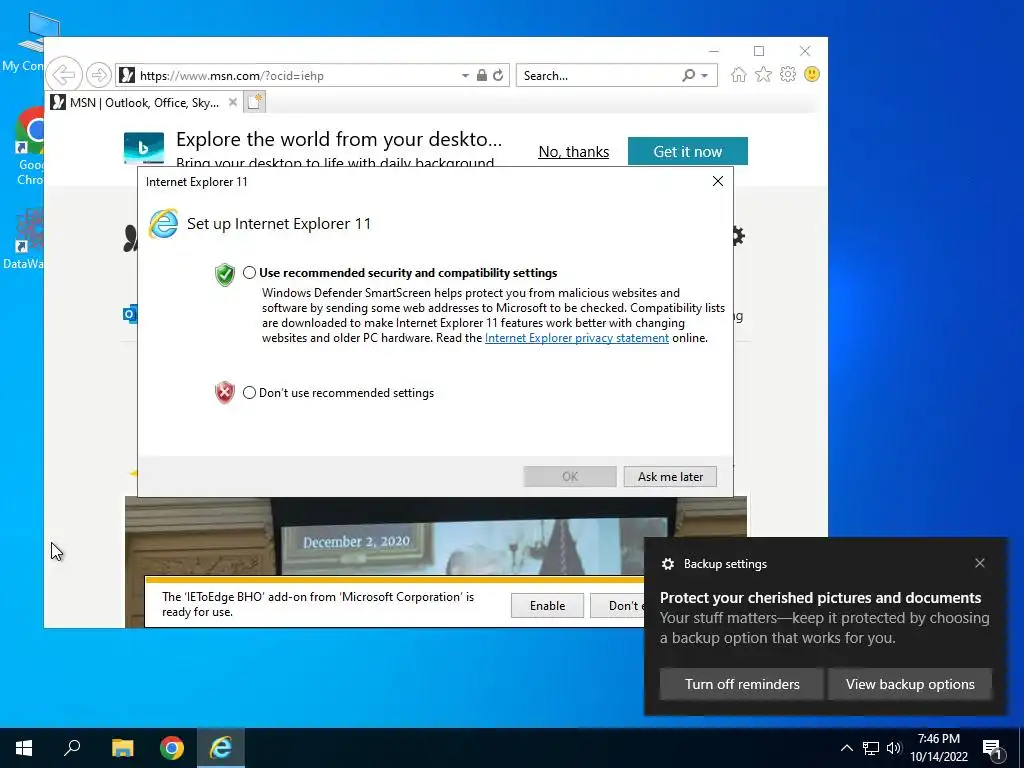This screenshot has height=768, width=1024.
Task: Click 'Explore the world from your deskto...' text
Action: click(339, 139)
